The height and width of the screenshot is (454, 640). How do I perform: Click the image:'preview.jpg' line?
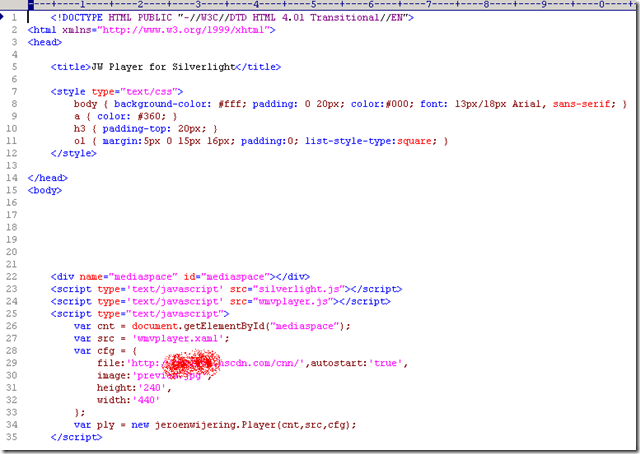(x=154, y=375)
